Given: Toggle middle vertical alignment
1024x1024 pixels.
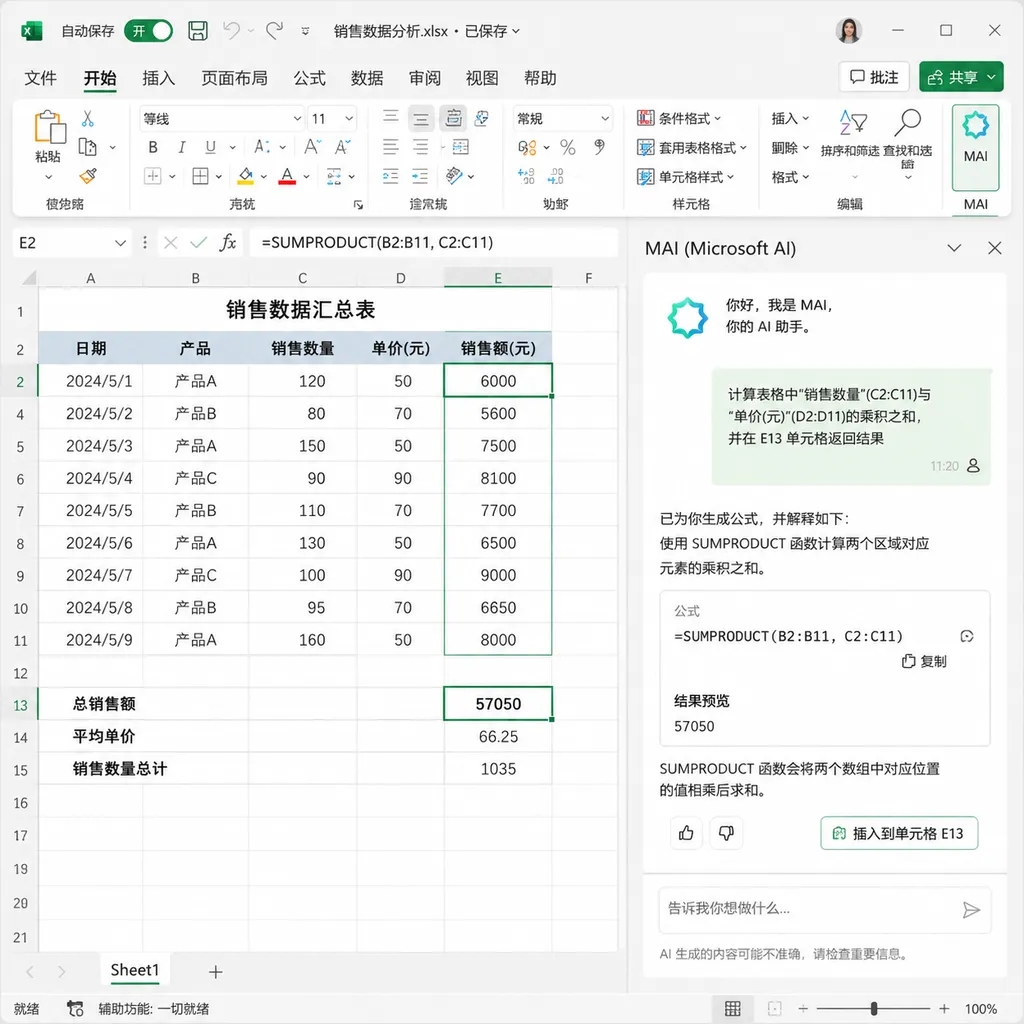Looking at the screenshot, I should pyautogui.click(x=421, y=118).
